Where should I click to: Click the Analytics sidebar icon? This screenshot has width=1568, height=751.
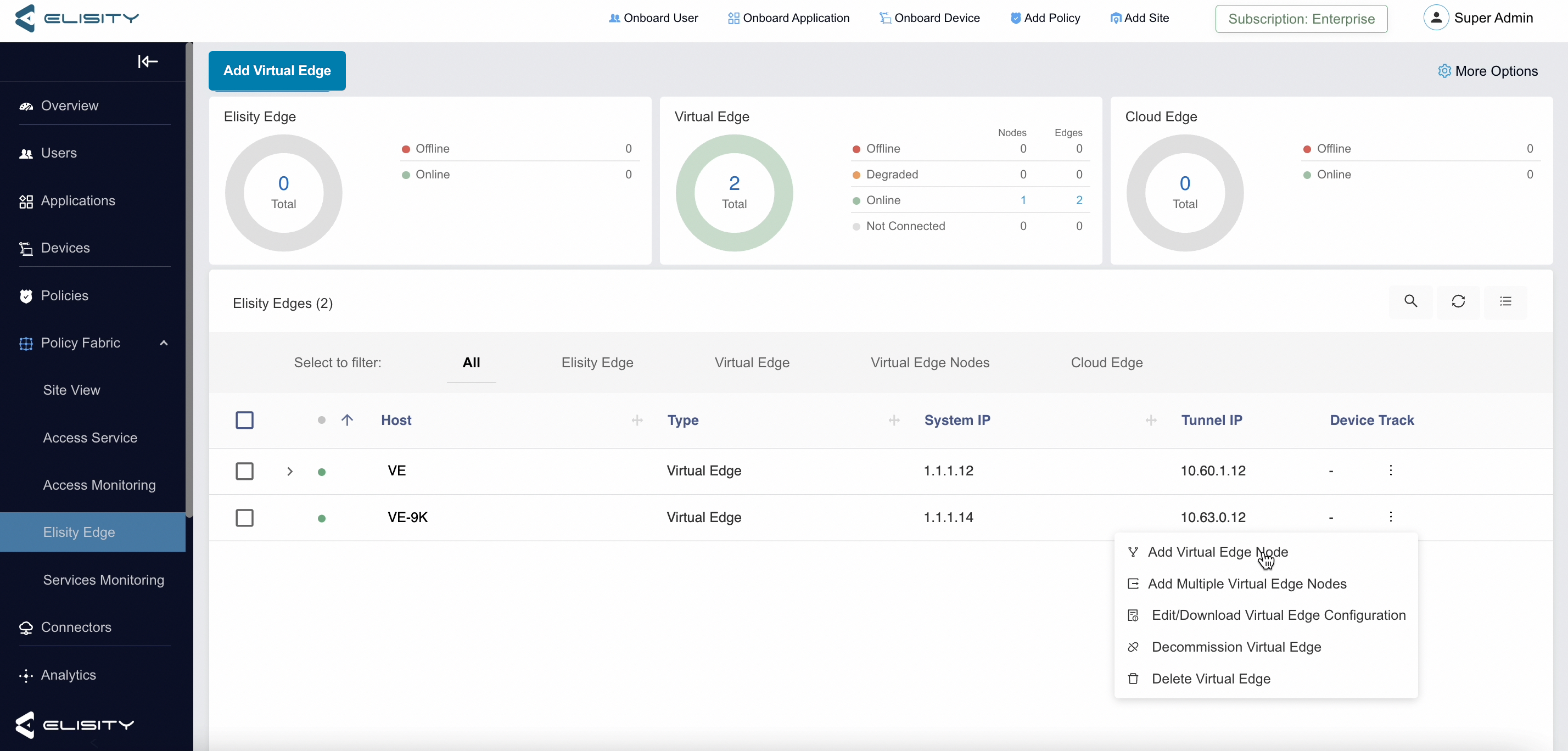point(26,676)
